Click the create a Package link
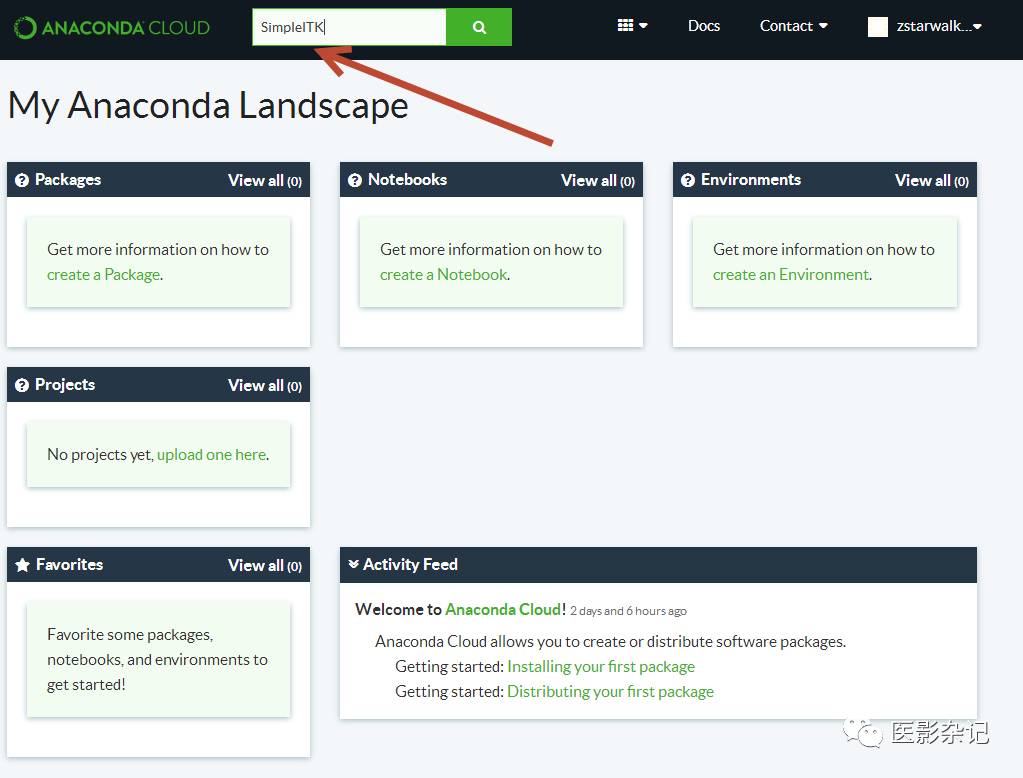The height and width of the screenshot is (778, 1023). 103,275
